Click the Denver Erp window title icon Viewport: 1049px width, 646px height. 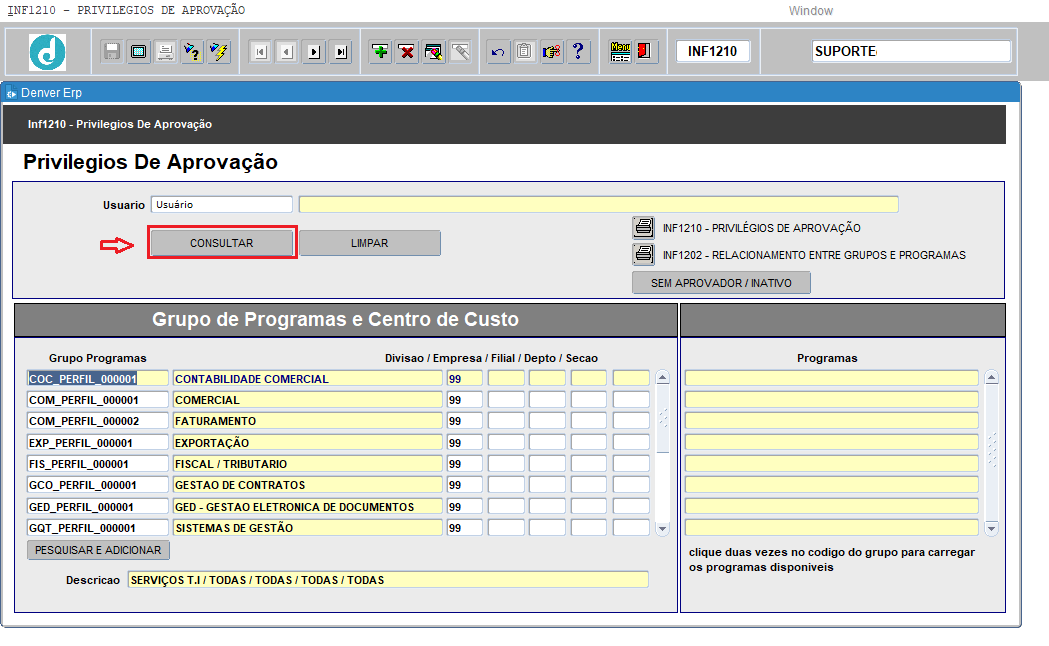pos(11,93)
